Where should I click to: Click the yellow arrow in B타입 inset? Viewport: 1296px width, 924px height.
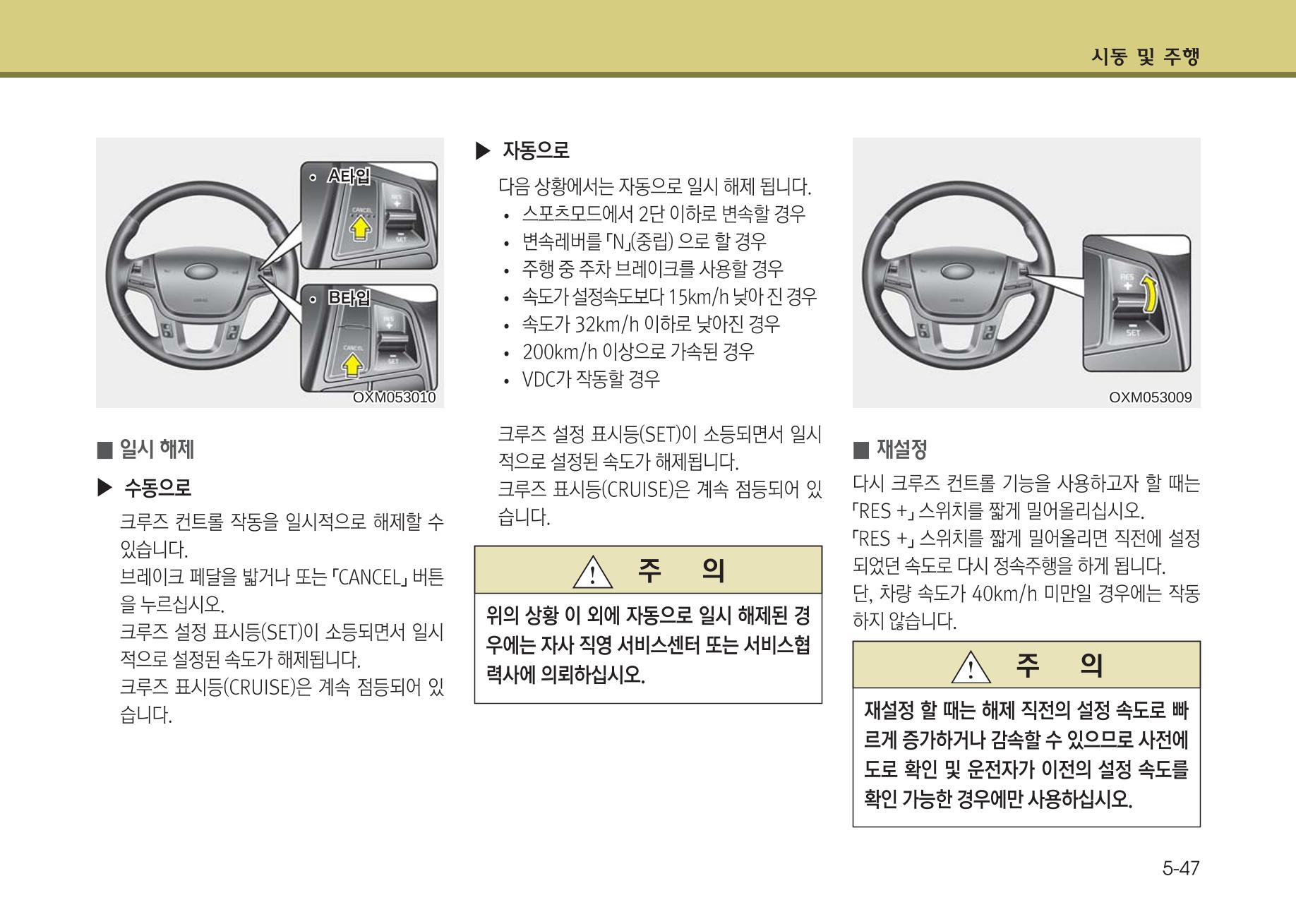(x=352, y=365)
